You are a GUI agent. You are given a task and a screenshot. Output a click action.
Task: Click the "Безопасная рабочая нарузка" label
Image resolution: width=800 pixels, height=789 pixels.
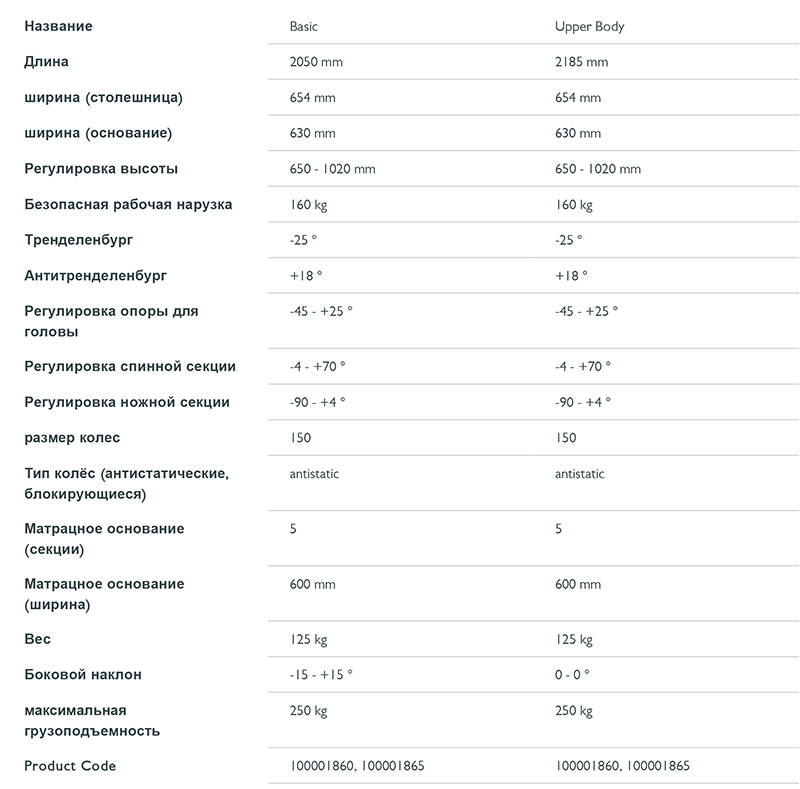(128, 205)
